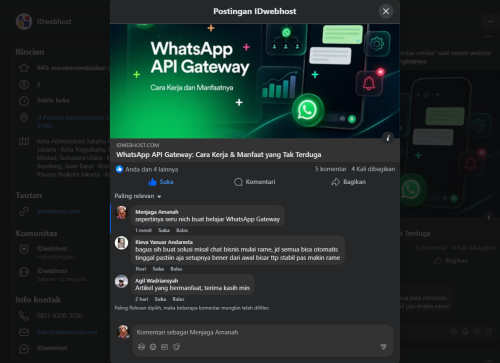Click the IDWEBHOST.COM source label

(137, 145)
